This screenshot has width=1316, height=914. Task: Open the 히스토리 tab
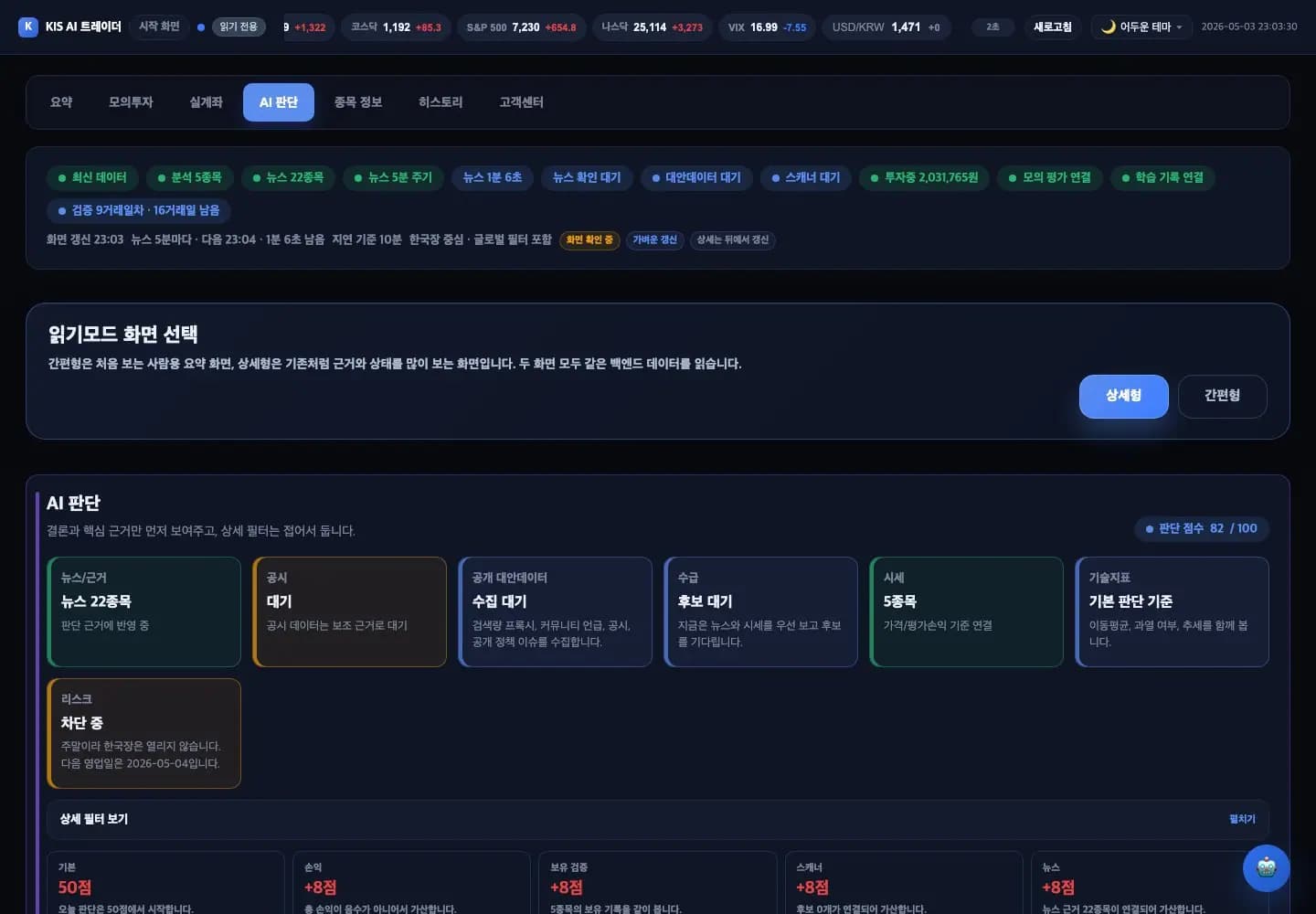(x=440, y=102)
